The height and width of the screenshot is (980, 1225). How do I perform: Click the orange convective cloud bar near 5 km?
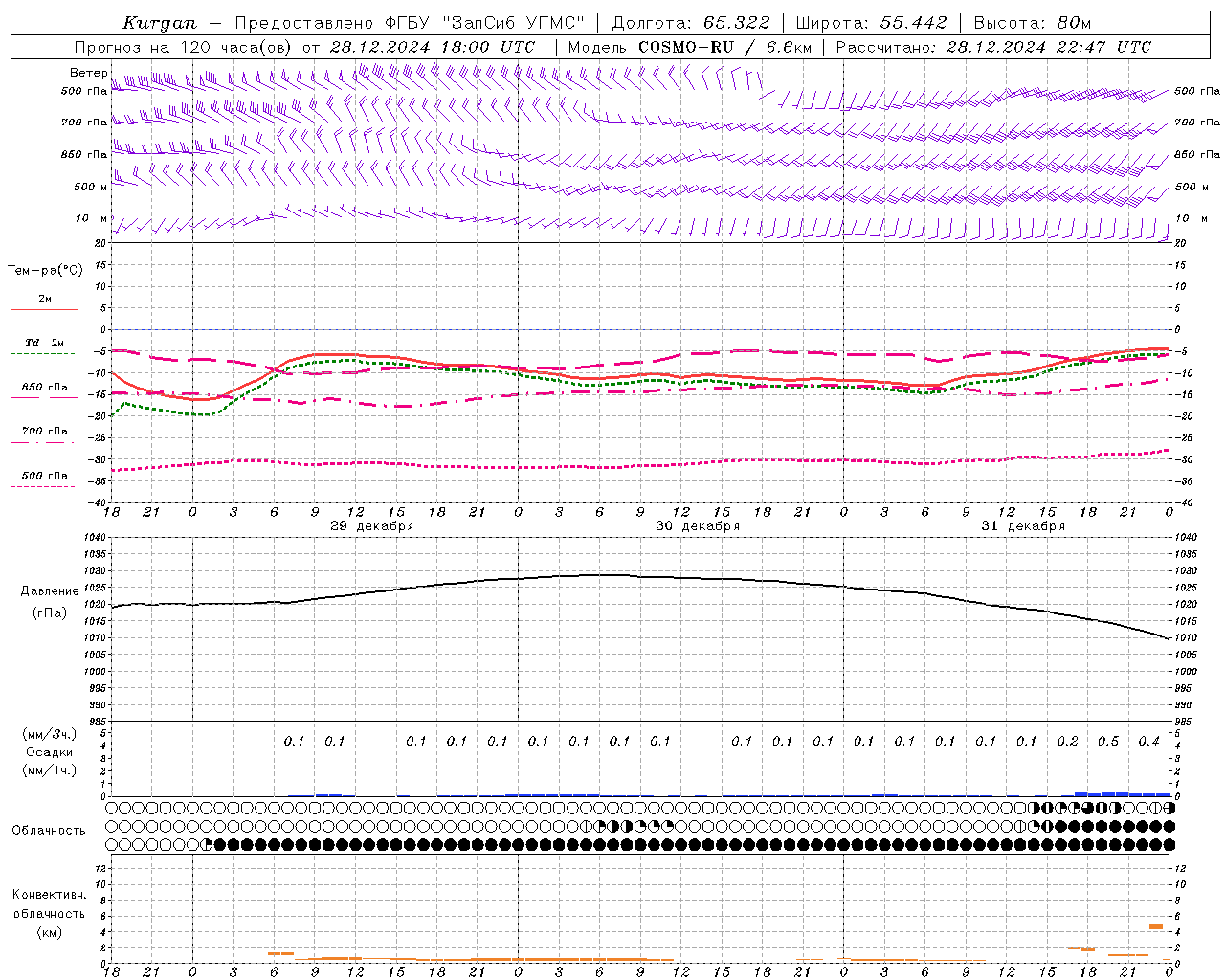pyautogui.click(x=1156, y=926)
